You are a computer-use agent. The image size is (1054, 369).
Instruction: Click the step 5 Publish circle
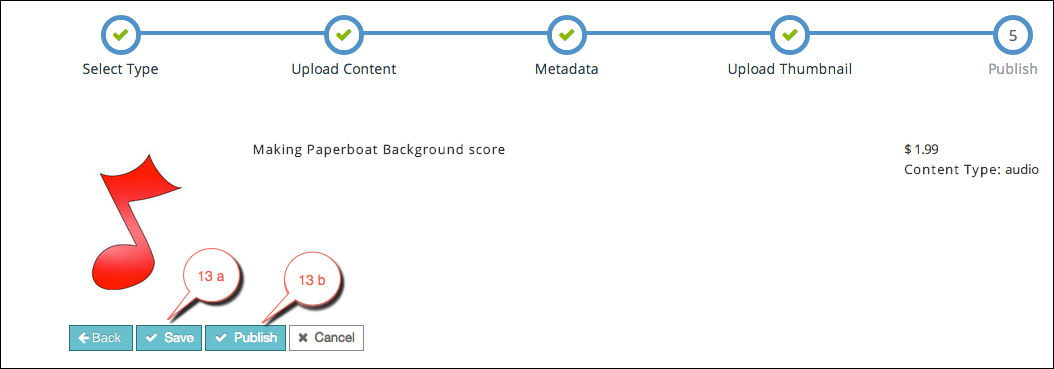click(x=1012, y=34)
